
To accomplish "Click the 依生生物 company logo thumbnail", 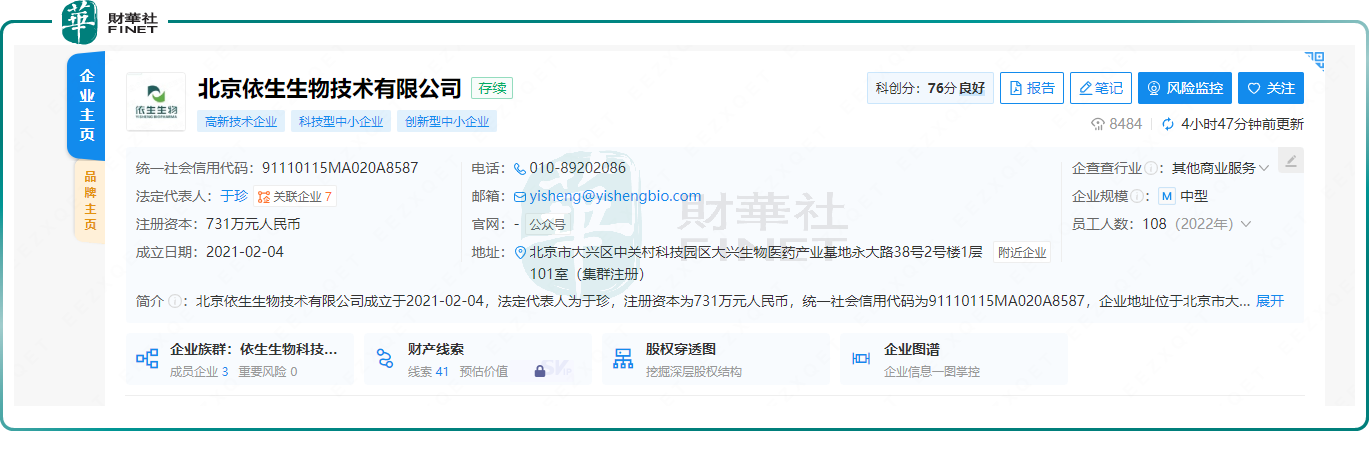I will coord(155,102).
